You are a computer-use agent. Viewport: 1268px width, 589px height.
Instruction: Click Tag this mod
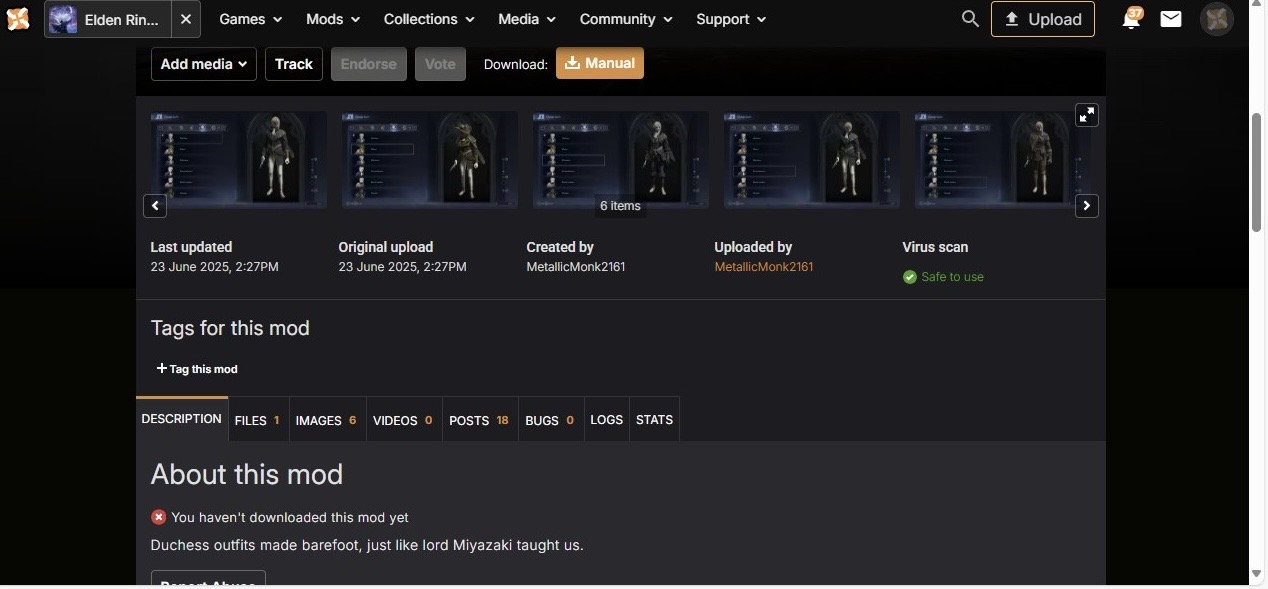tap(197, 369)
